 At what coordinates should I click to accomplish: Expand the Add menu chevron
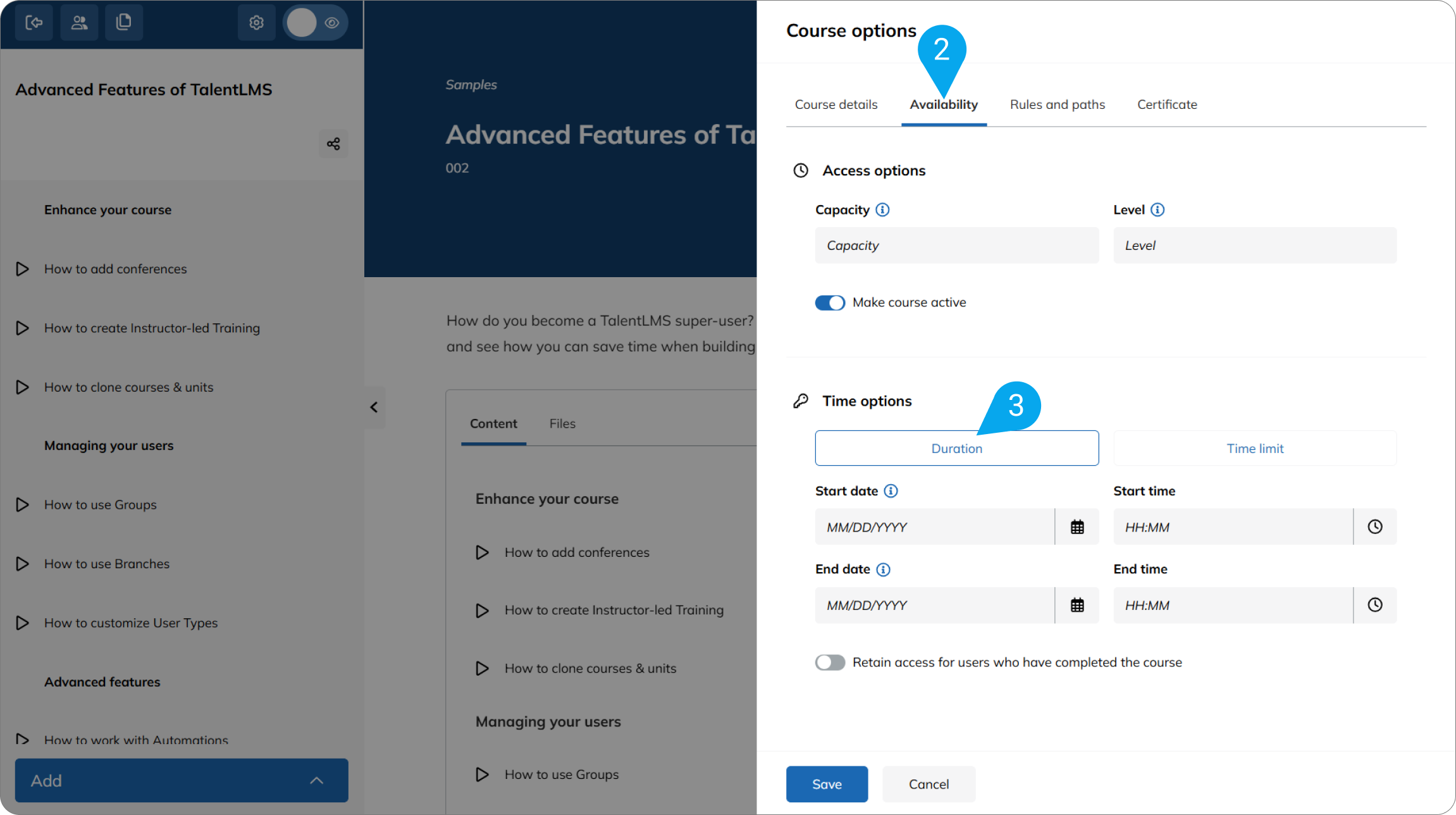(317, 781)
